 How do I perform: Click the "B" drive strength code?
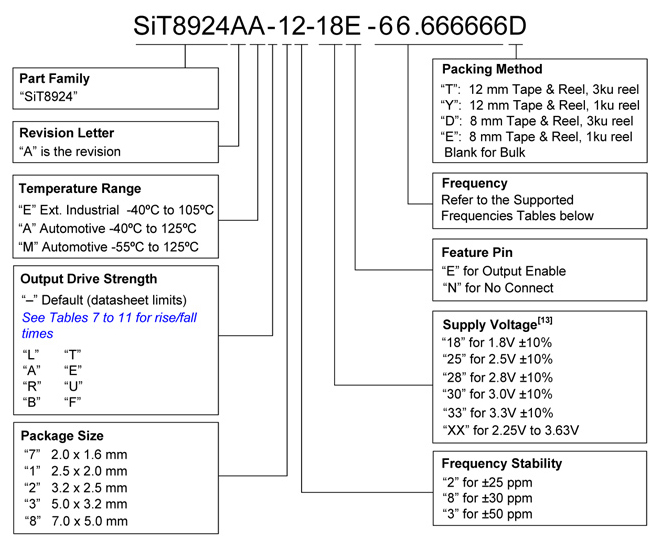click(32, 402)
